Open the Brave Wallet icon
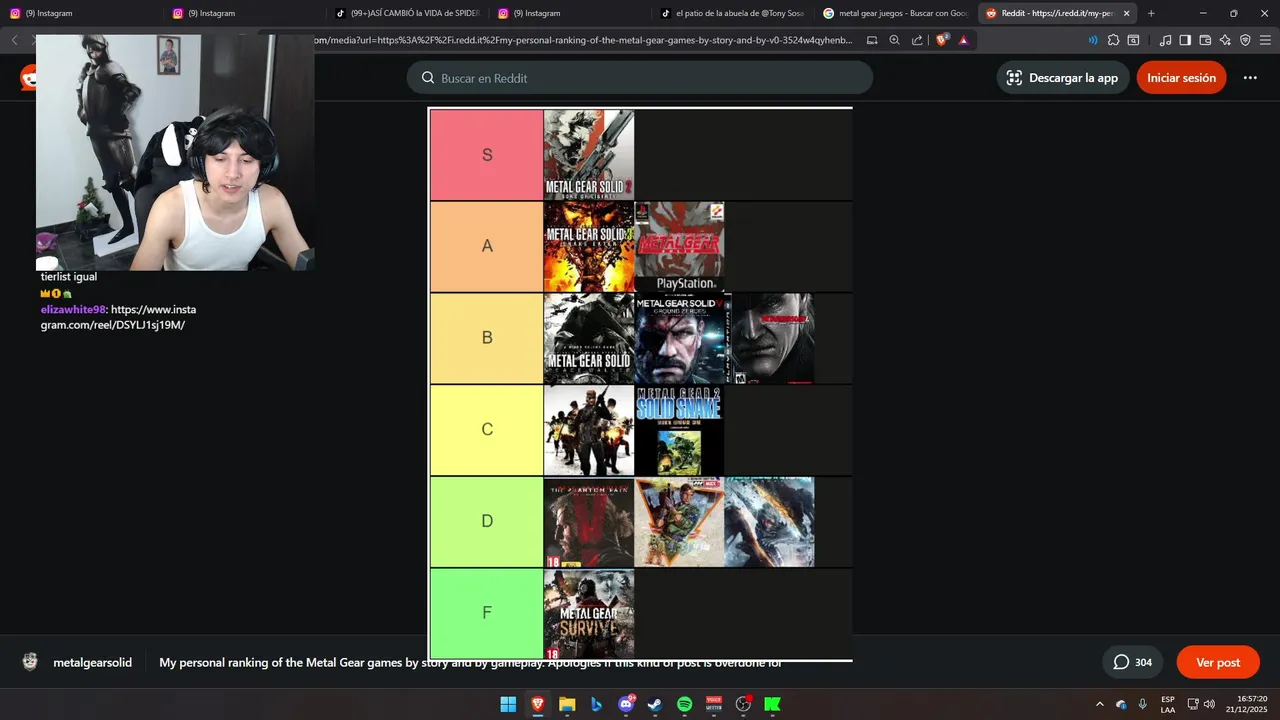 tap(1205, 40)
